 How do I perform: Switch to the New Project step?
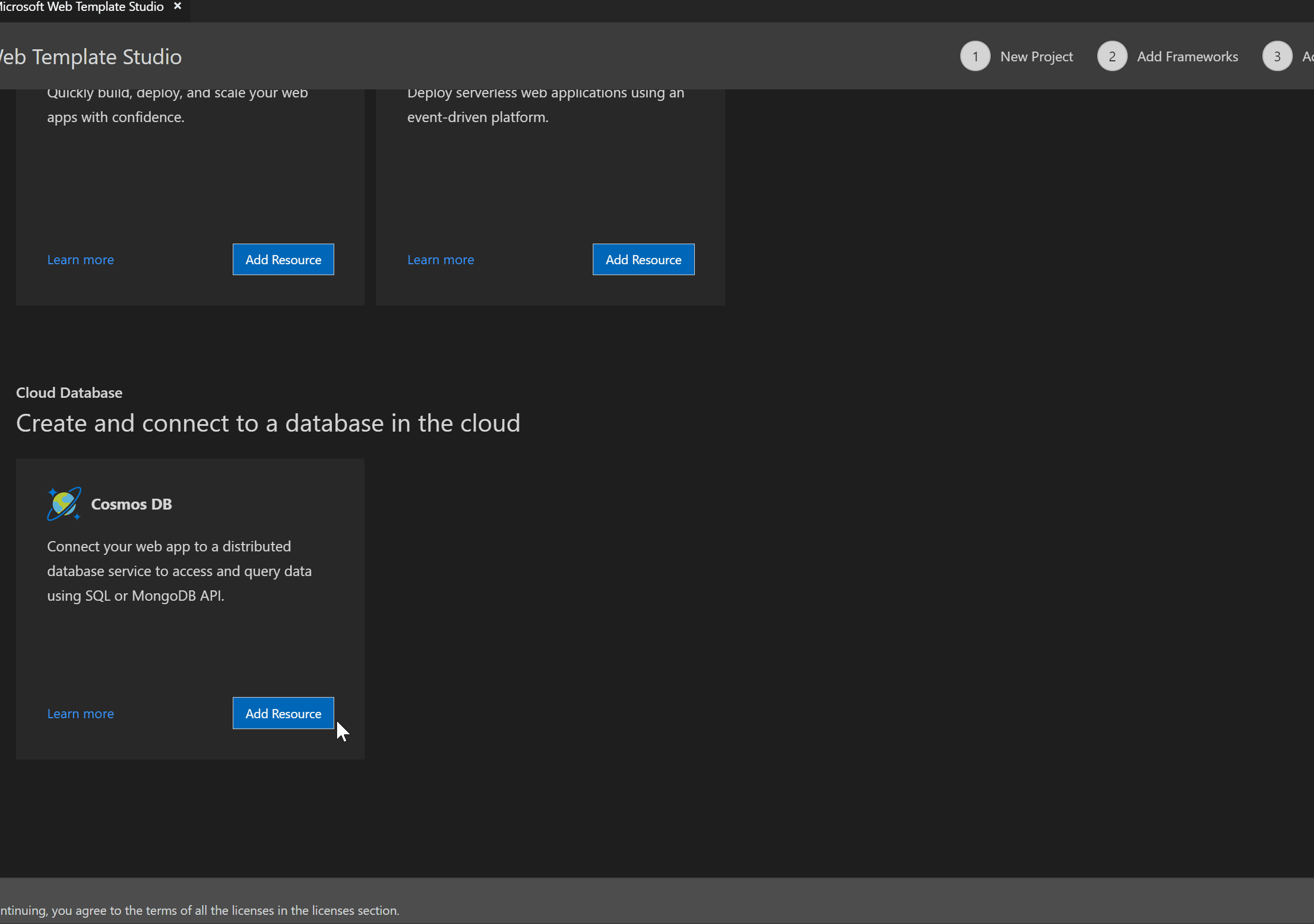click(x=1037, y=56)
